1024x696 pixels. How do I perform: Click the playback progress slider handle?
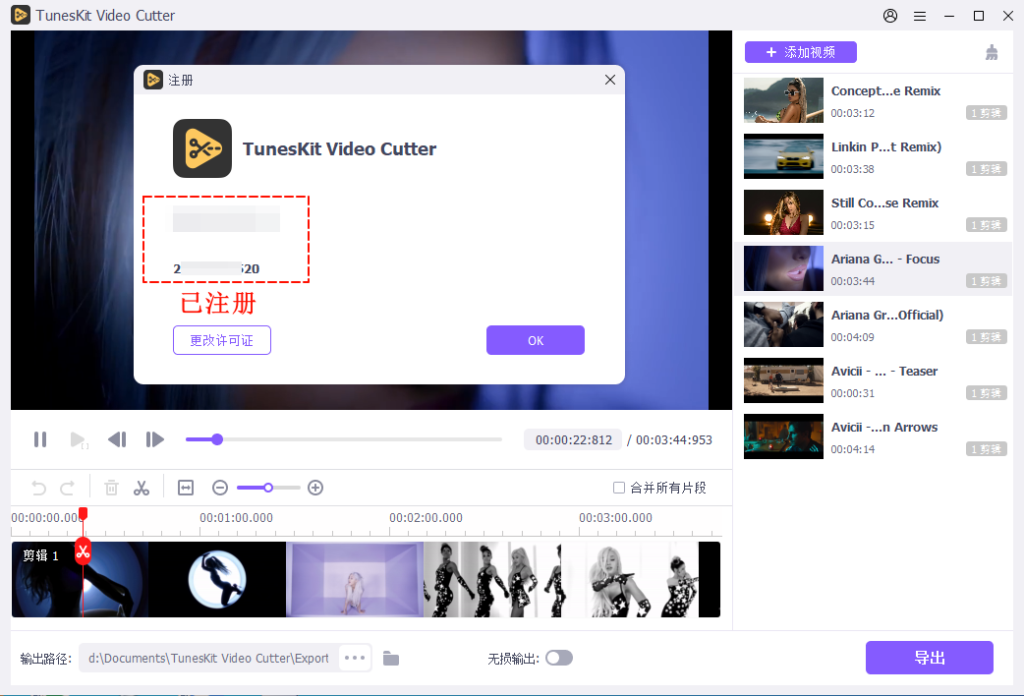tap(217, 439)
